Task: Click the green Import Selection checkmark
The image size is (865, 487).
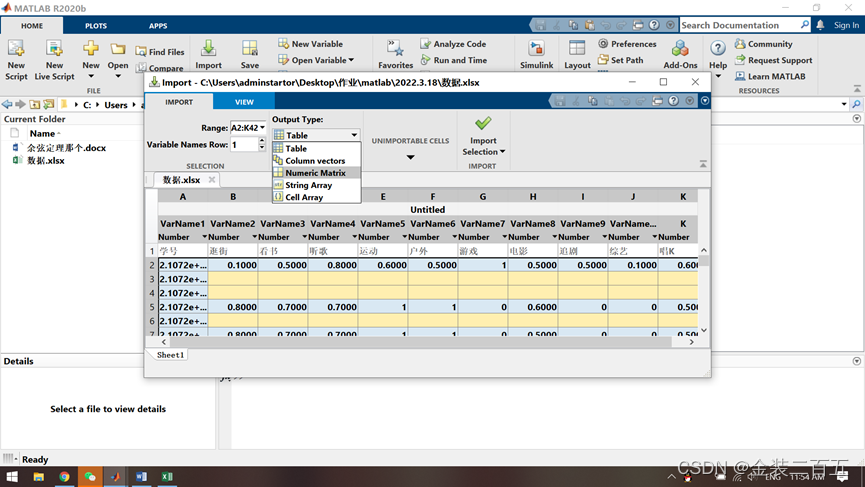Action: pyautogui.click(x=483, y=123)
